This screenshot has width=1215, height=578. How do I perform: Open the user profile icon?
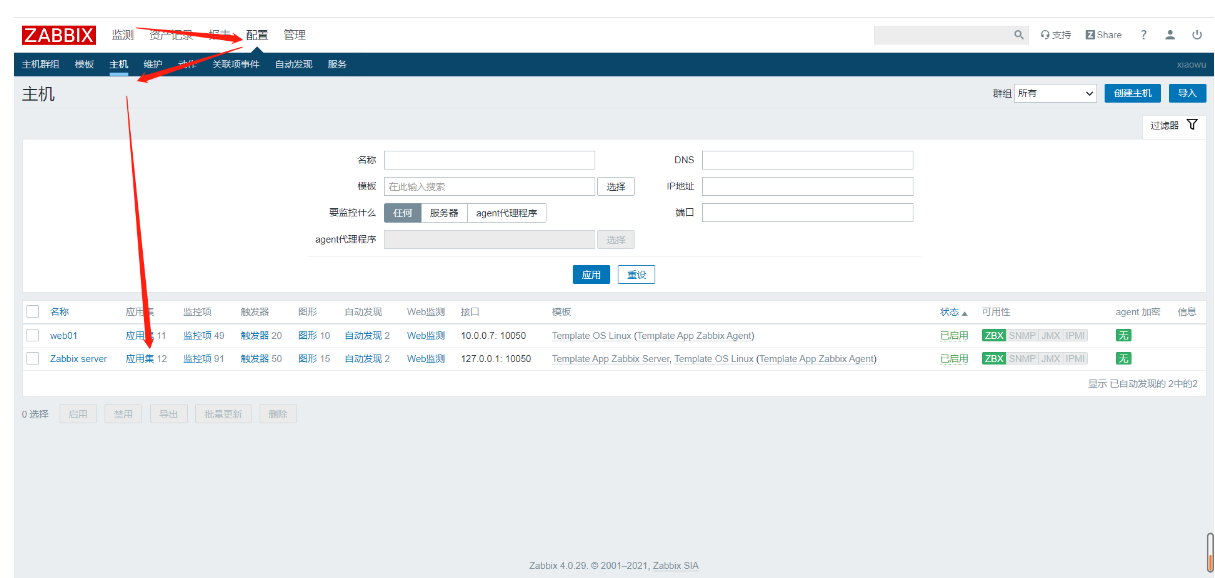[x=1170, y=35]
